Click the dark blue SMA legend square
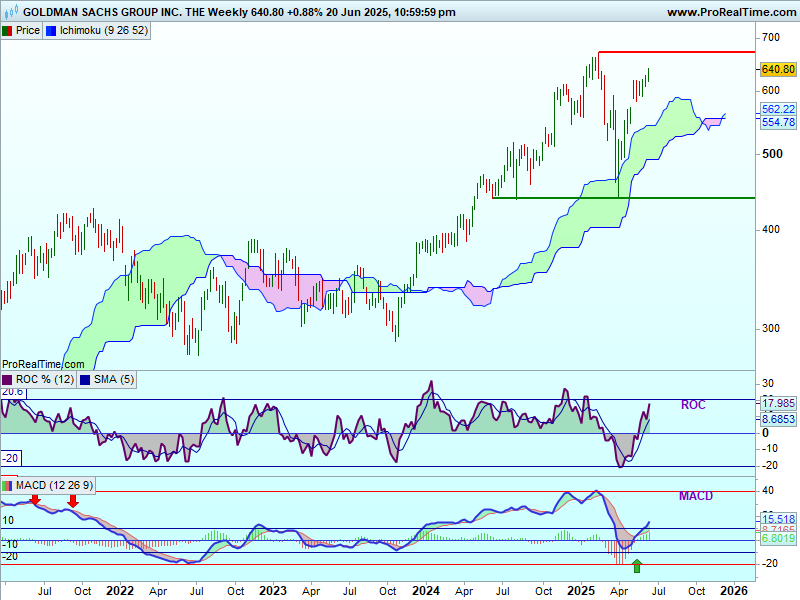This screenshot has height=600, width=800. click(x=84, y=380)
